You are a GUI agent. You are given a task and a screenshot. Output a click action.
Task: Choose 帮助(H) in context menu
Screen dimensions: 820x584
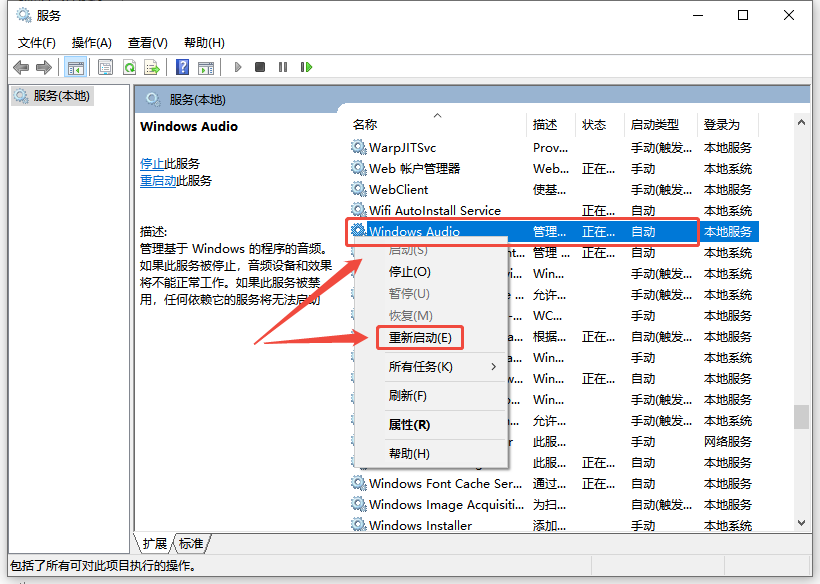409,454
